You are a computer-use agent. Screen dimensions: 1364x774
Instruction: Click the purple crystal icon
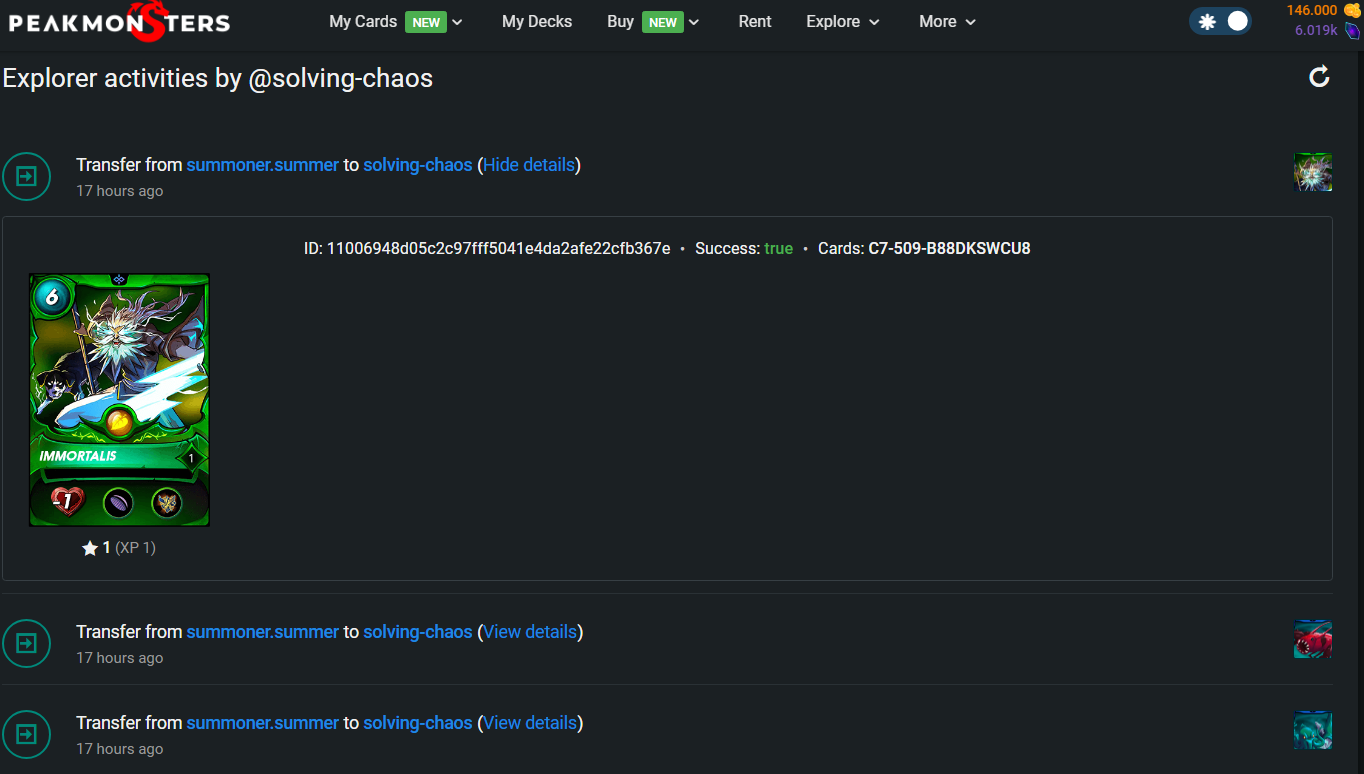tap(1352, 30)
